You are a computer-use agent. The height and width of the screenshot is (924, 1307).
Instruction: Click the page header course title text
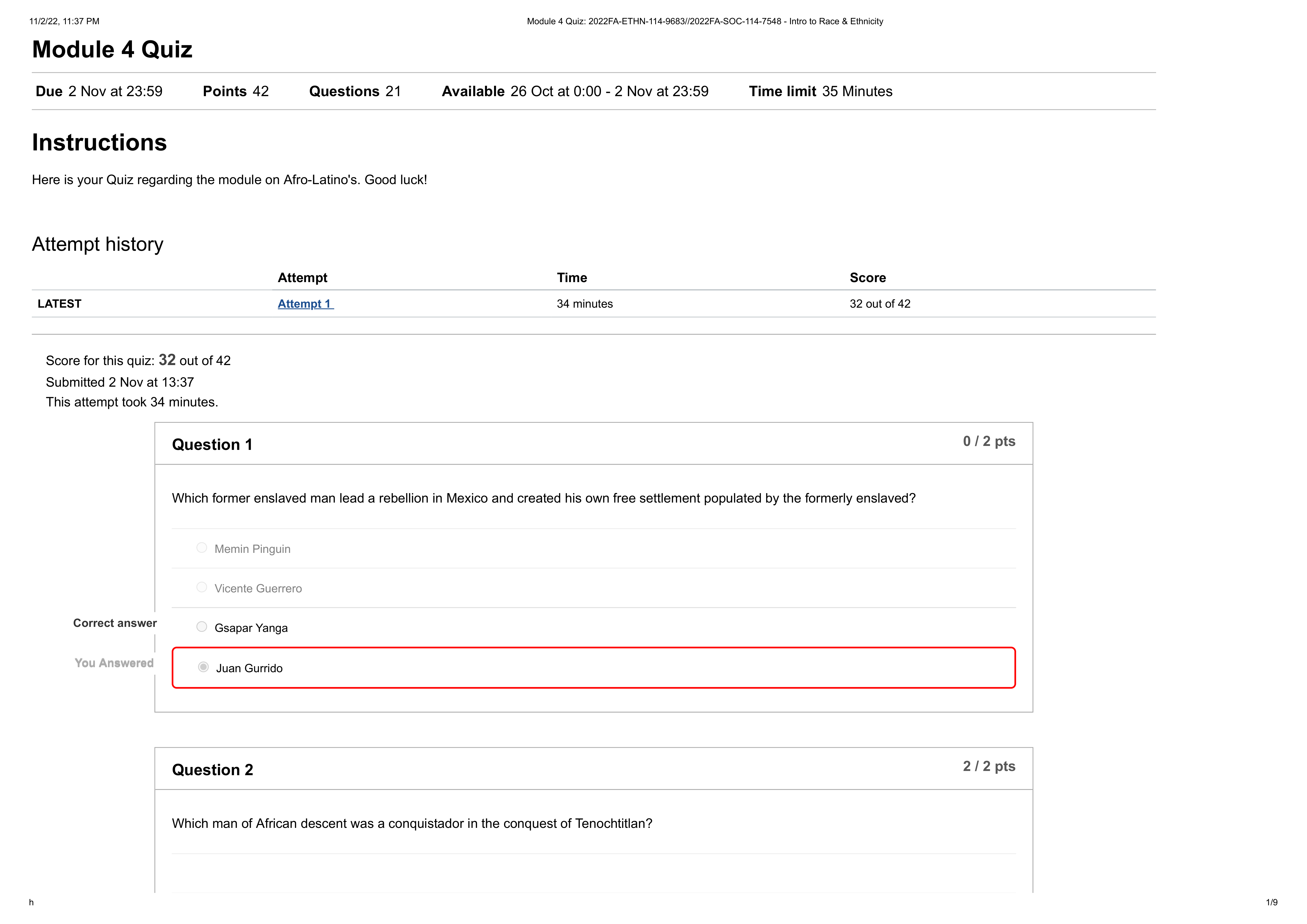tap(705, 22)
